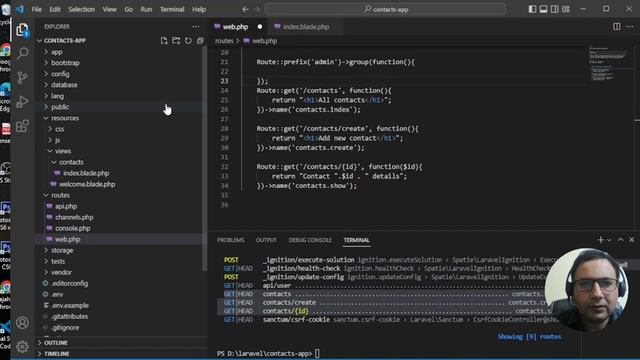
Task: Close the terminal panel
Action: (x=631, y=240)
